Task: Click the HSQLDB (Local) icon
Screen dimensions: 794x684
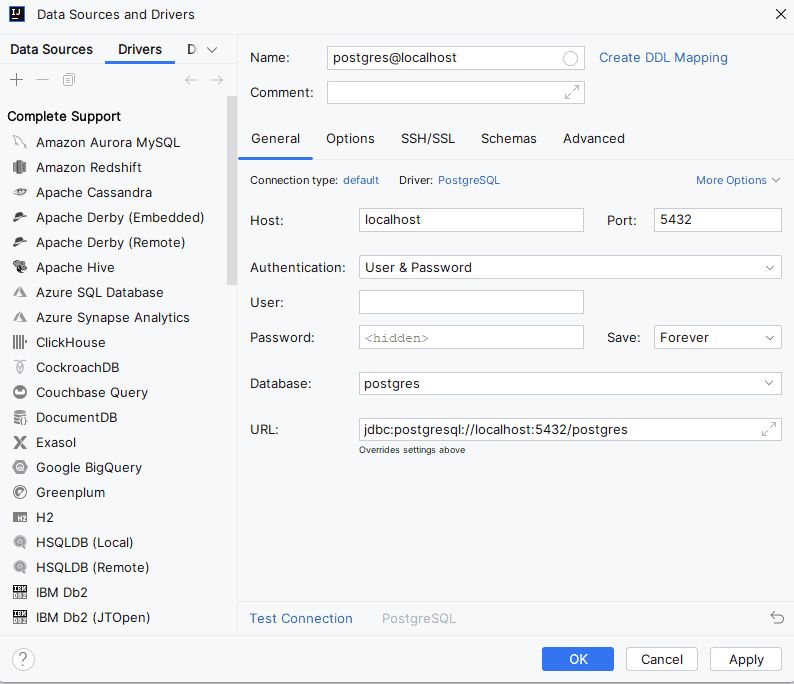Action: click(x=20, y=543)
